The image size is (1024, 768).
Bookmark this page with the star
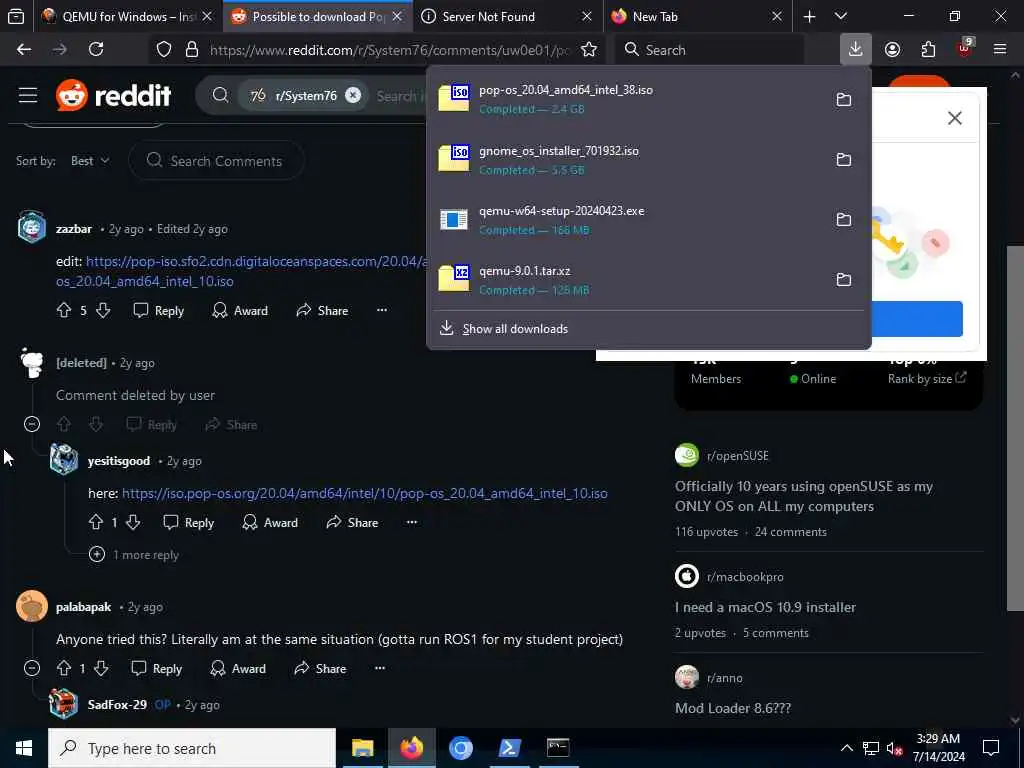(589, 50)
